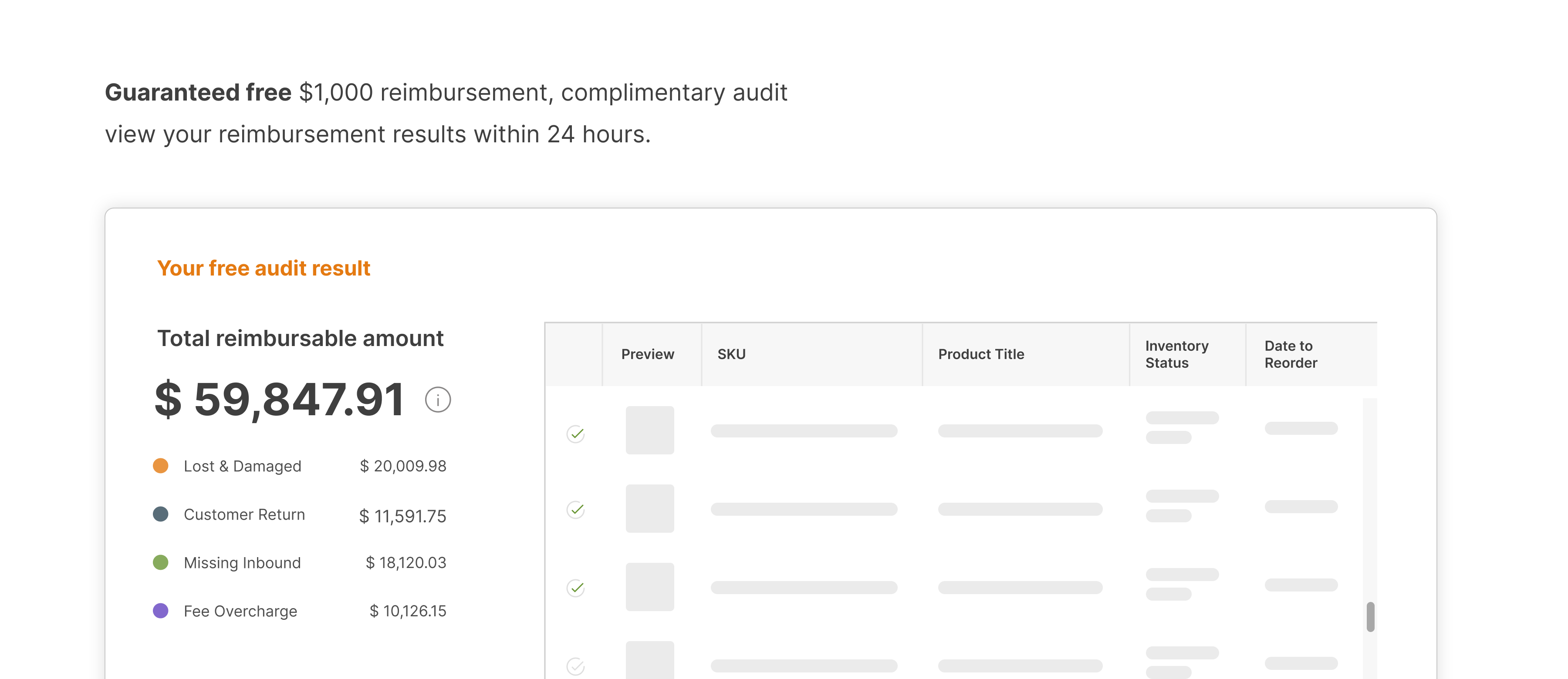Click the second row preview thumbnail

(649, 509)
